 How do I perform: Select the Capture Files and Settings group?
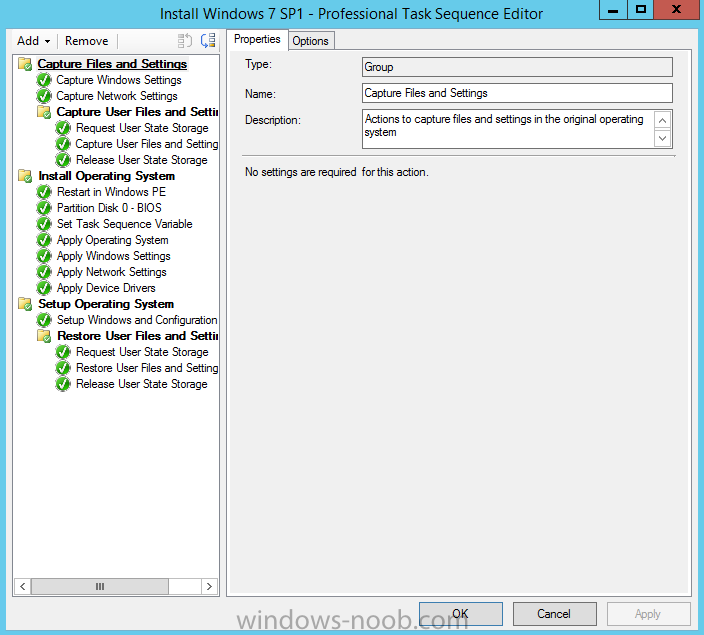click(x=112, y=64)
